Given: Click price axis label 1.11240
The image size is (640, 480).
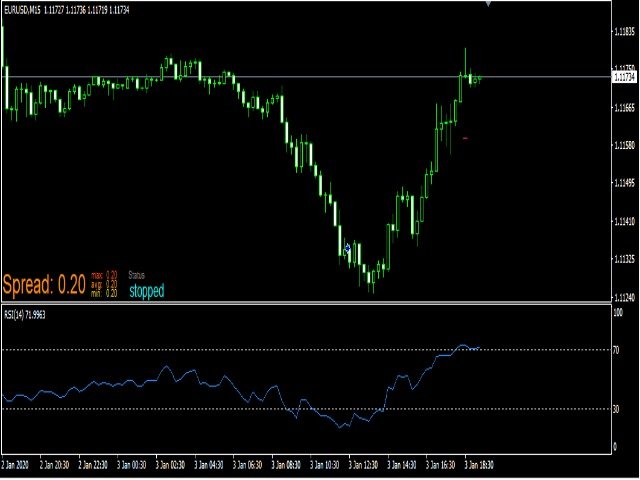Looking at the screenshot, I should pos(624,297).
